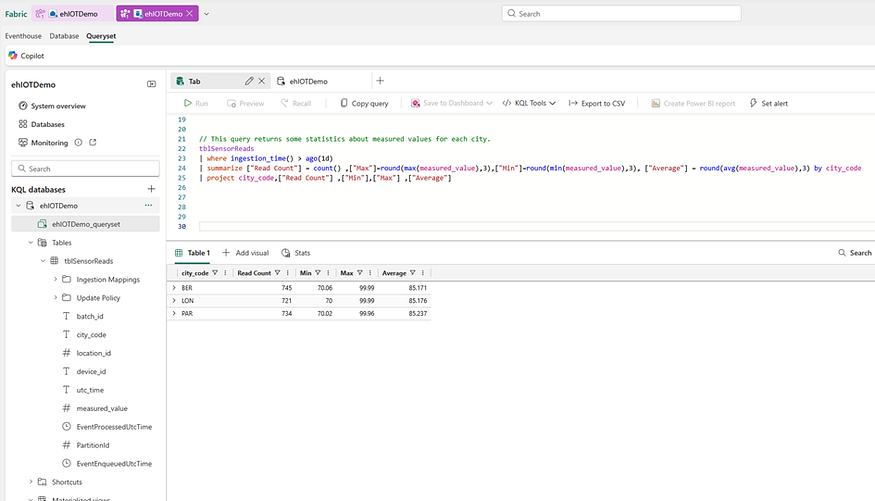Open the KQL Tools dropdown
Viewport: 875px width, 501px height.
(x=530, y=103)
